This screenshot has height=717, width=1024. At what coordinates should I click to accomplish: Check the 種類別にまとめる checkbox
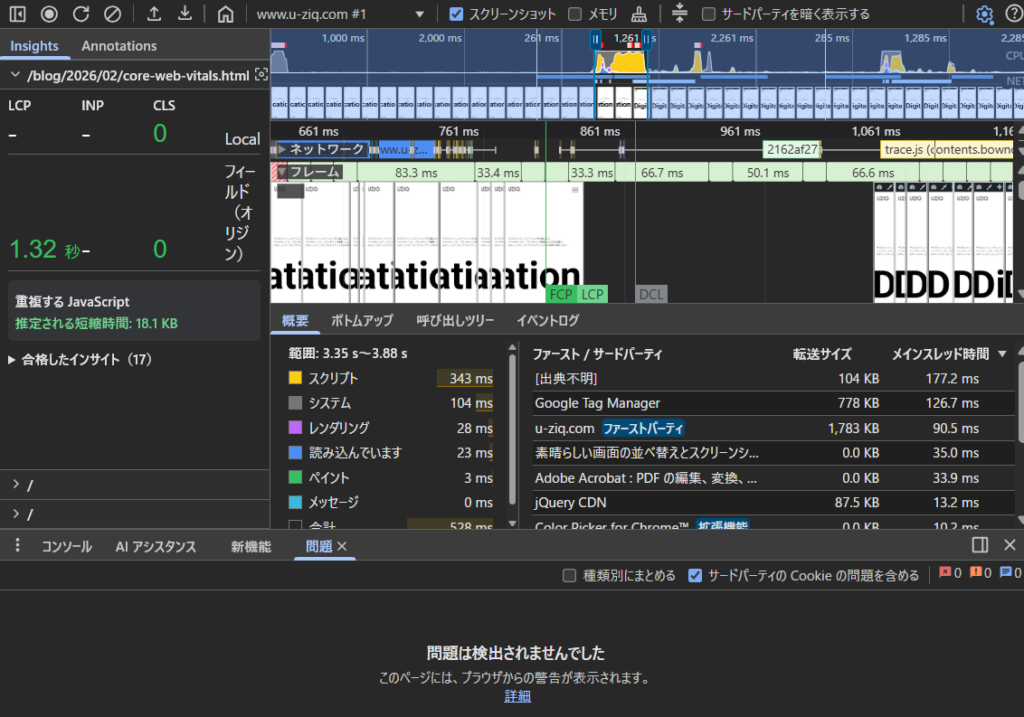click(570, 575)
